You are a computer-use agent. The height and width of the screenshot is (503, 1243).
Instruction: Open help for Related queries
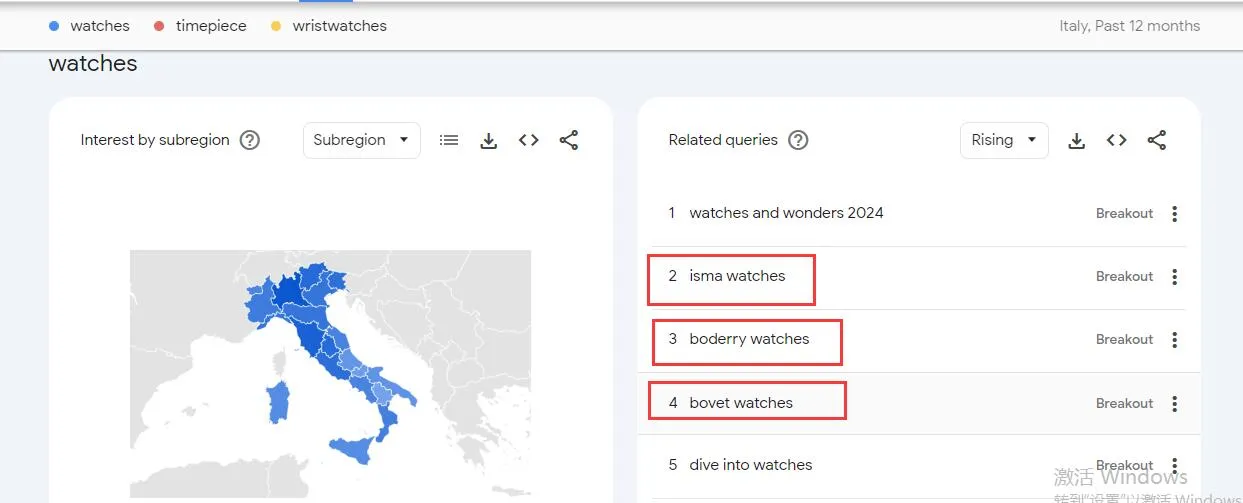[x=798, y=140]
